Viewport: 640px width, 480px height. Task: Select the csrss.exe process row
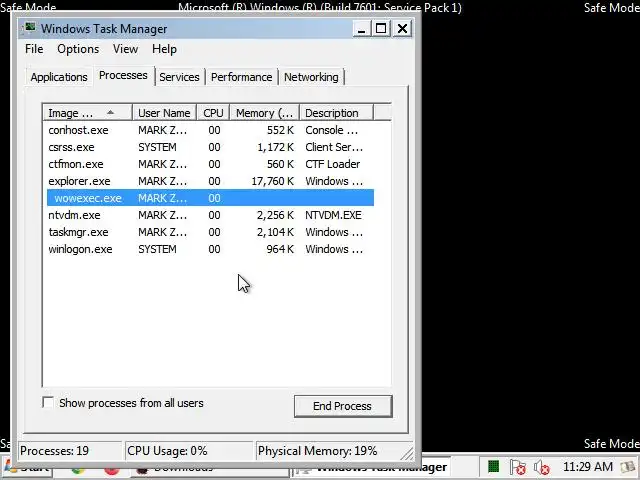click(210, 147)
